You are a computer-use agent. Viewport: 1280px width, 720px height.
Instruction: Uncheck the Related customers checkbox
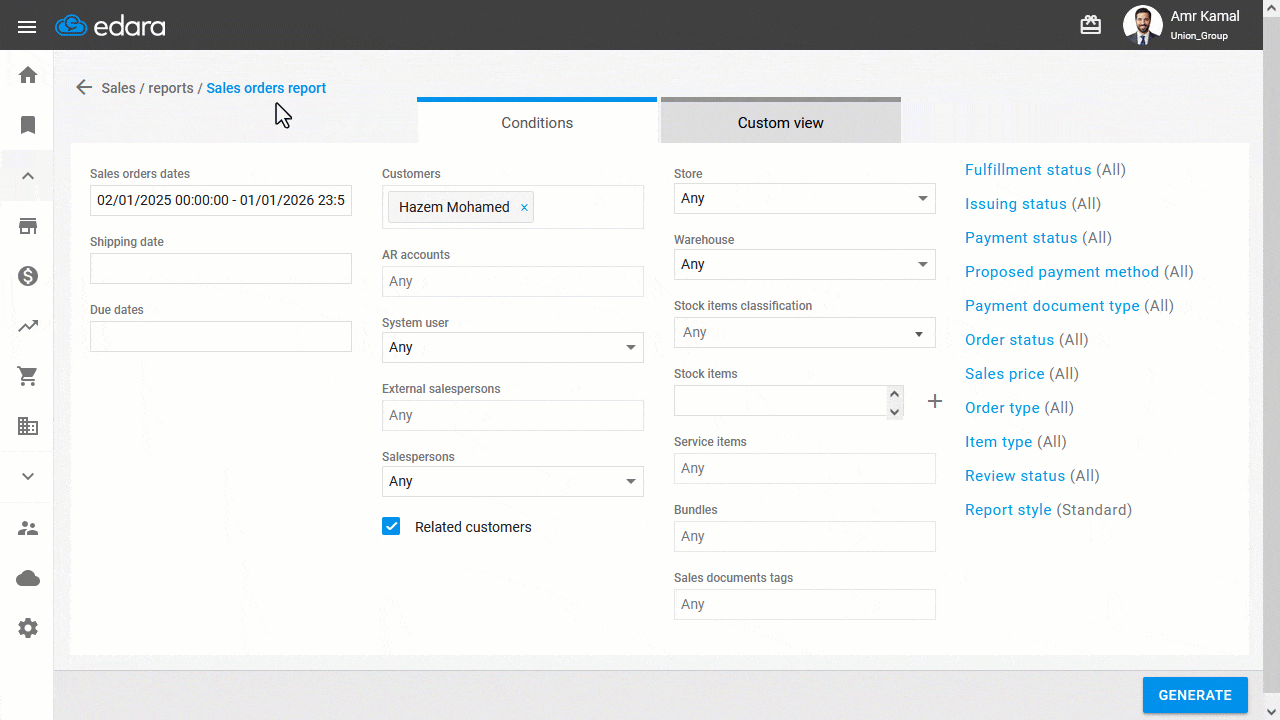click(391, 527)
